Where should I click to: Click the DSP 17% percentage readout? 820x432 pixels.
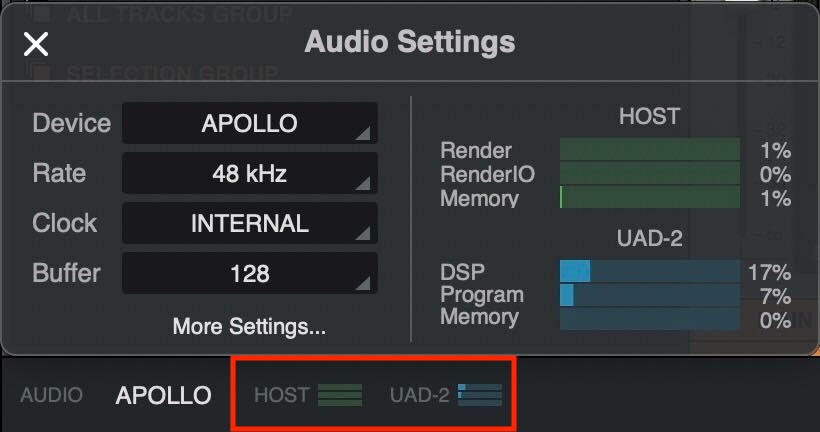coord(769,272)
